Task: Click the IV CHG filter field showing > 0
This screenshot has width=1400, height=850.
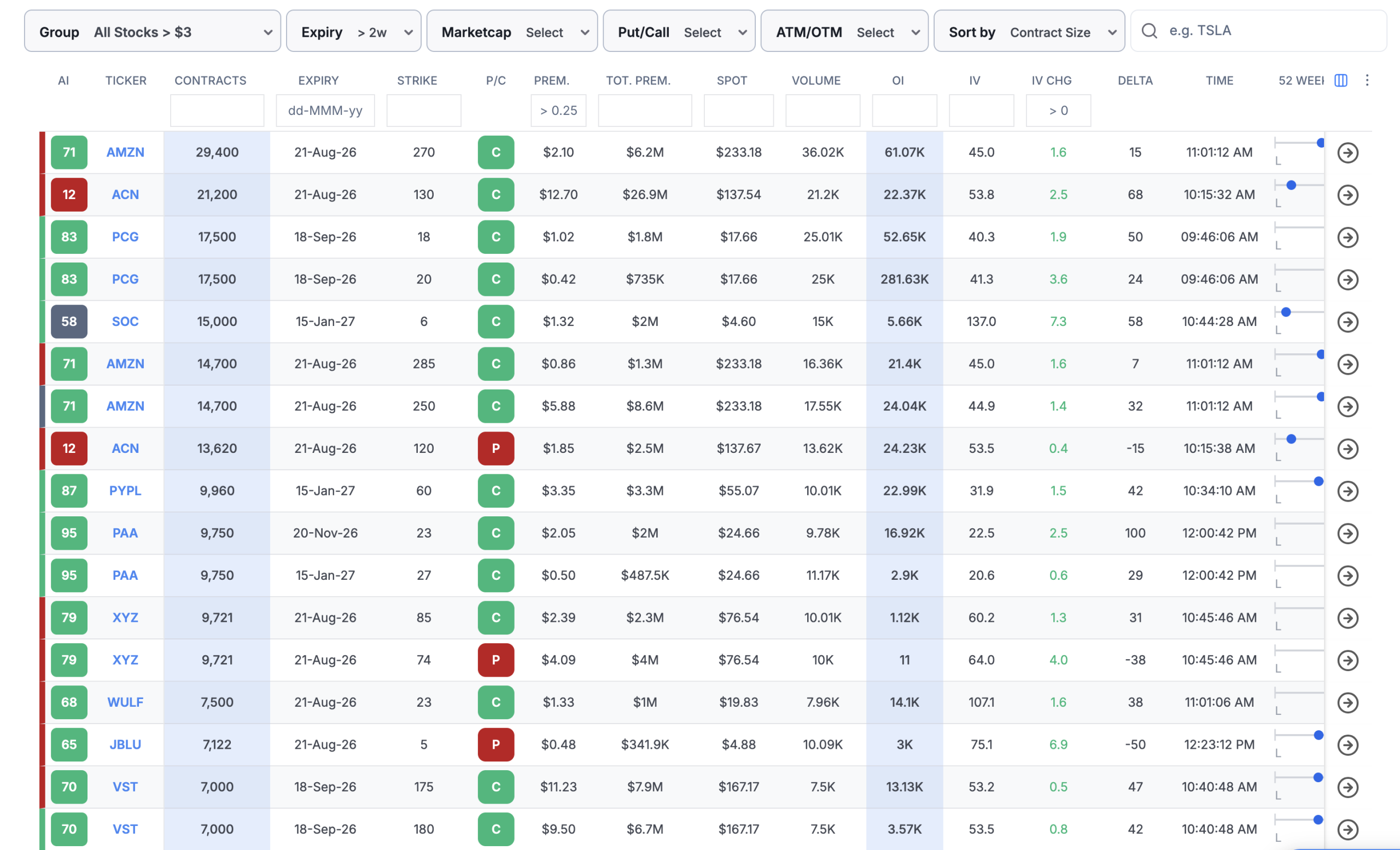Action: (1058, 110)
